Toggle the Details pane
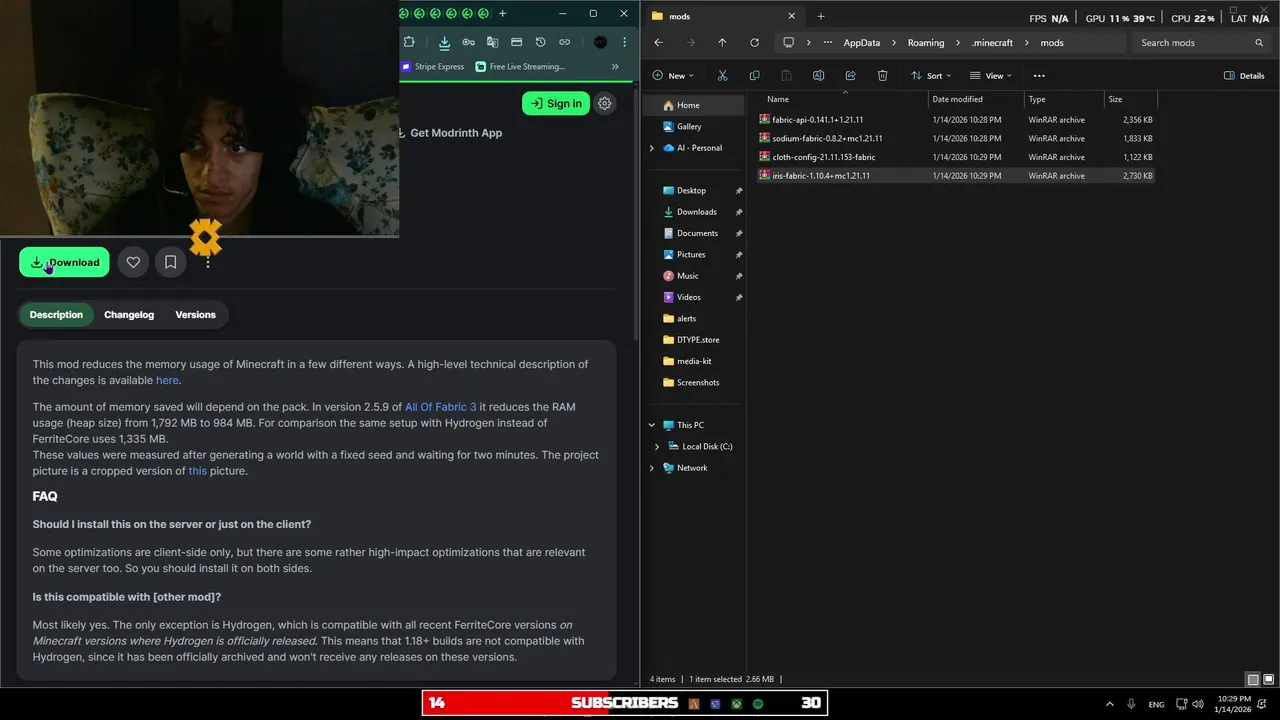 [x=1244, y=76]
